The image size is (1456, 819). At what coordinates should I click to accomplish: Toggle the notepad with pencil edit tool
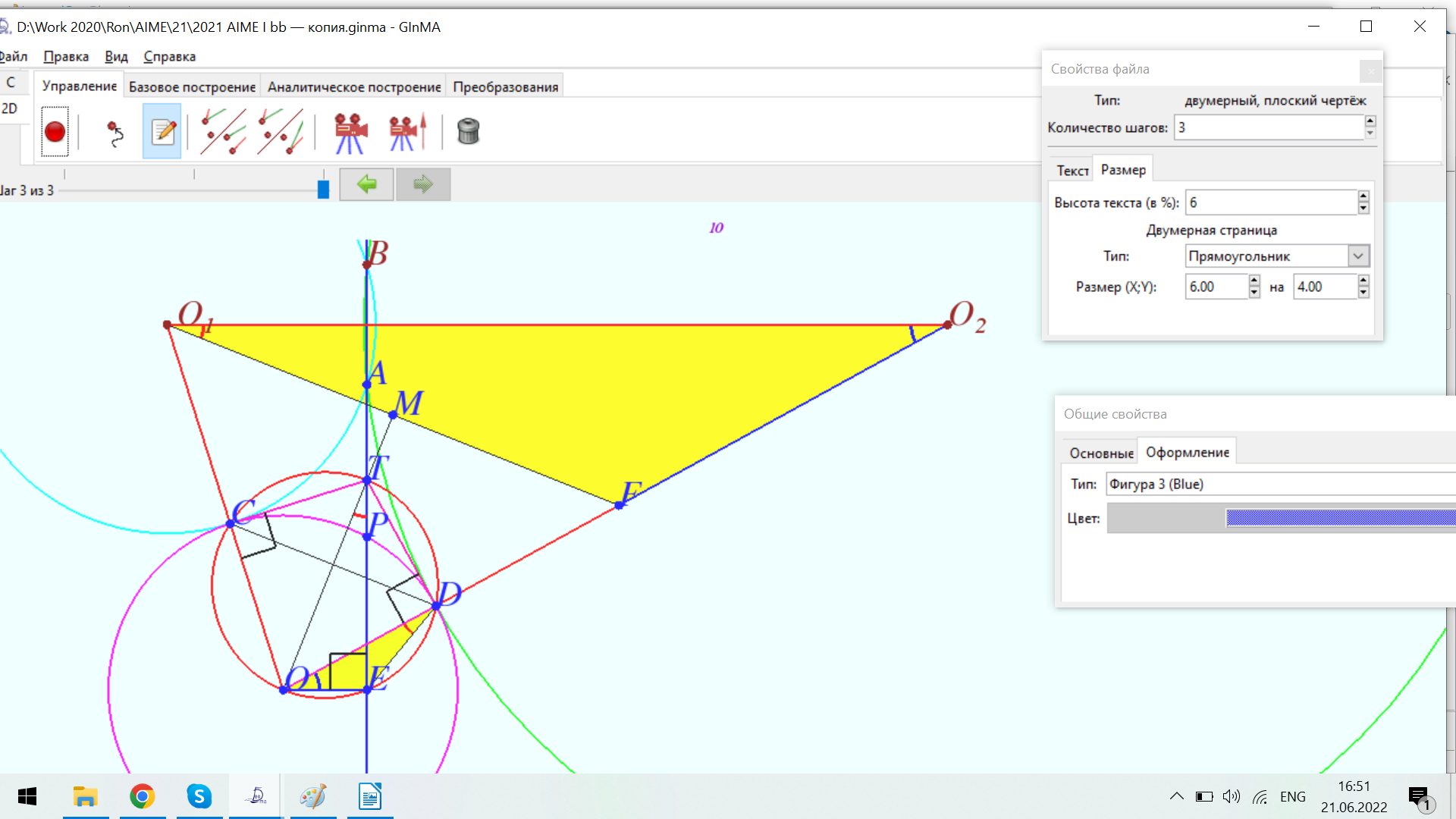click(162, 132)
